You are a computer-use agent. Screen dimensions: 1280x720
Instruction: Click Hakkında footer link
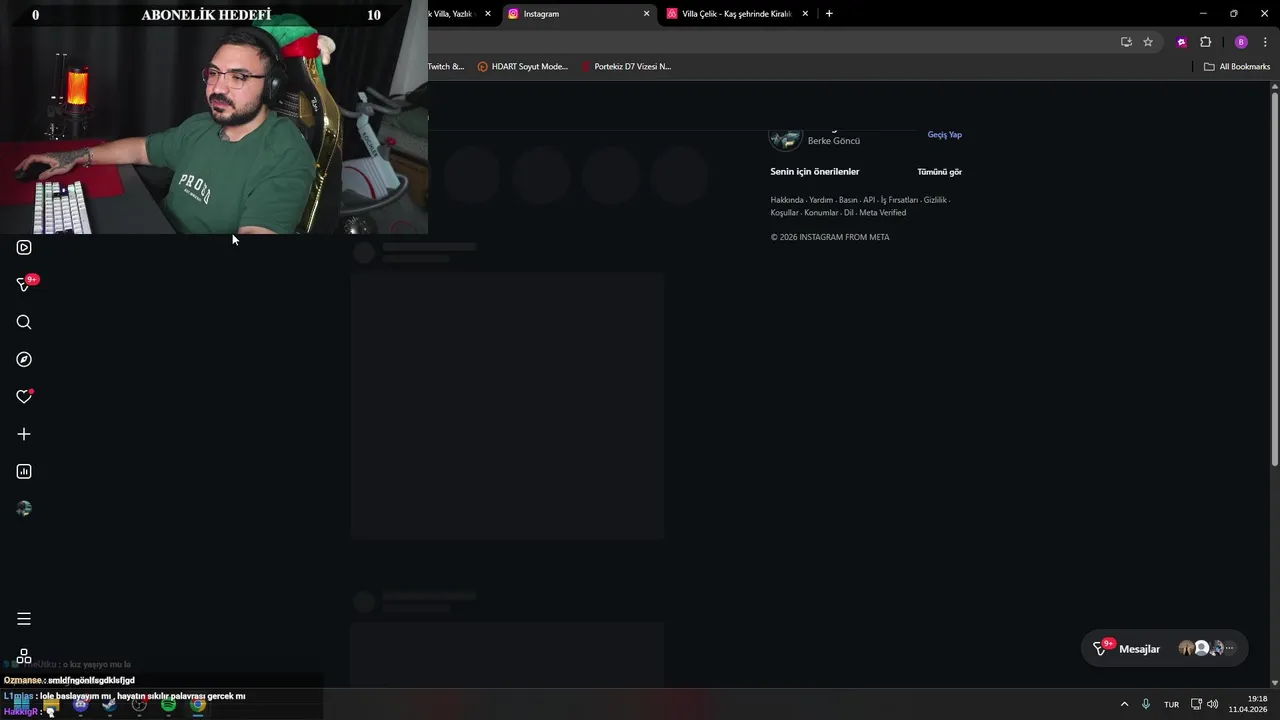point(787,200)
